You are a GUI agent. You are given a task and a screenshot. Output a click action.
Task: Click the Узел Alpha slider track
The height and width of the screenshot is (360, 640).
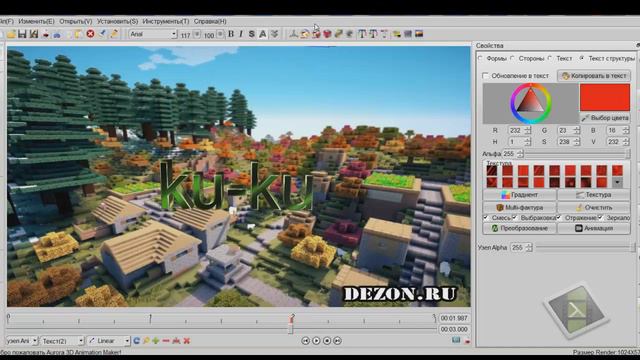click(585, 247)
